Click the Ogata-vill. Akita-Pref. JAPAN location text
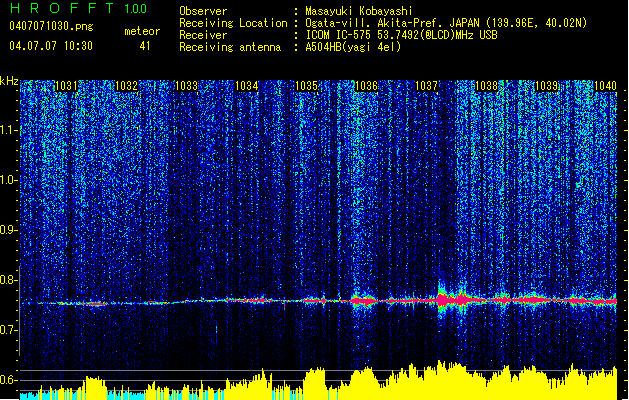This screenshot has height=400, width=629. [x=446, y=24]
